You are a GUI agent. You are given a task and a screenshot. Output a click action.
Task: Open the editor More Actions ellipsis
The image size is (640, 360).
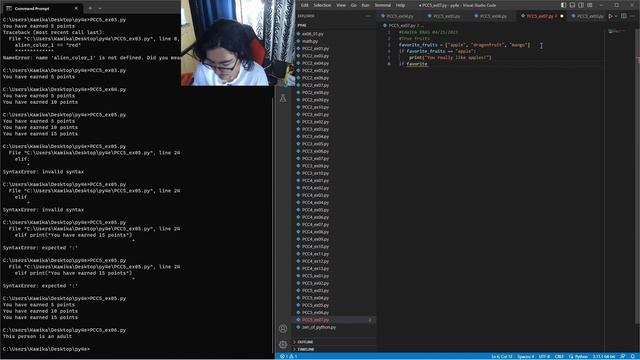tap(633, 16)
